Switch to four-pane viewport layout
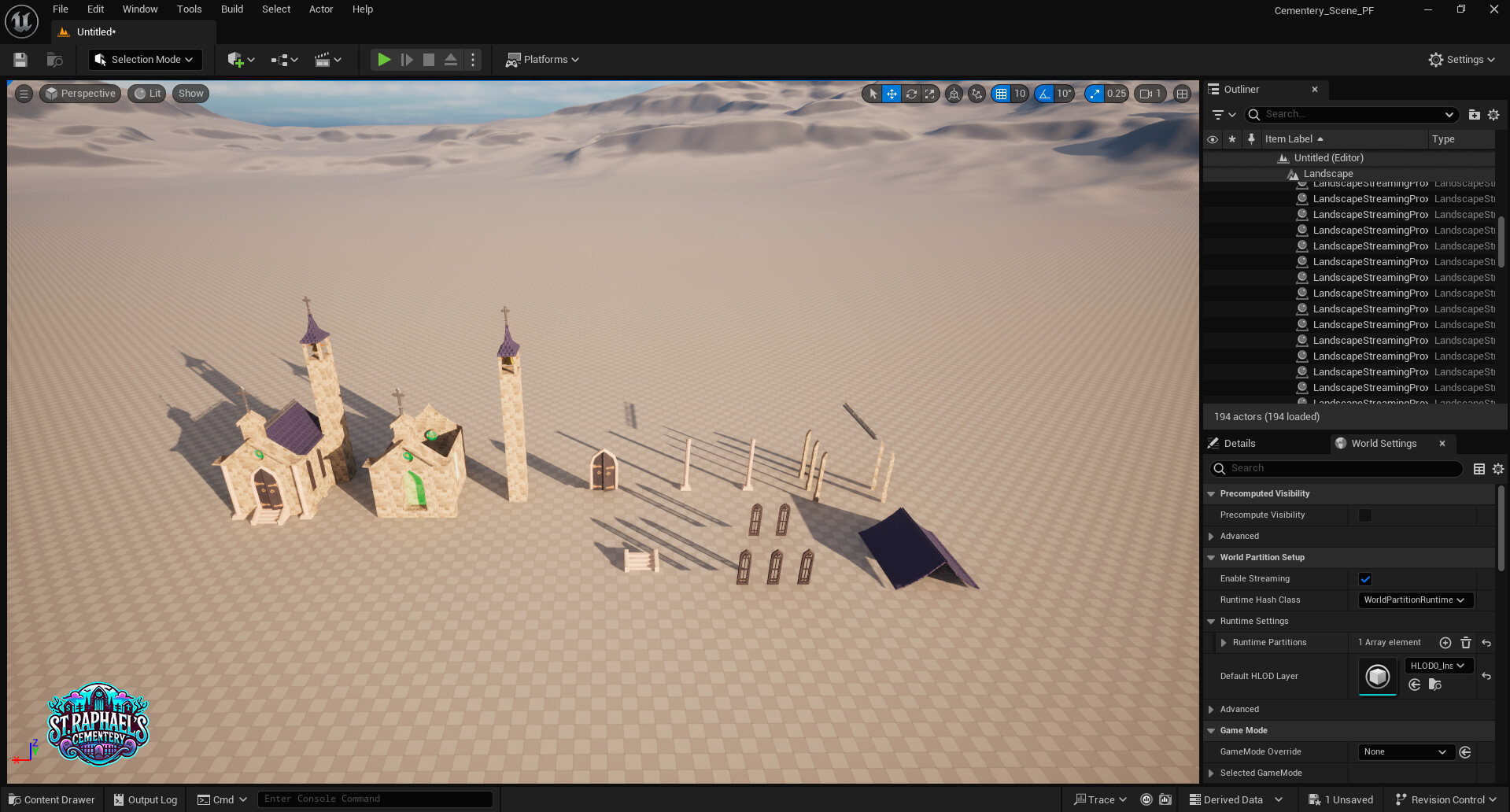1510x812 pixels. coord(1182,94)
